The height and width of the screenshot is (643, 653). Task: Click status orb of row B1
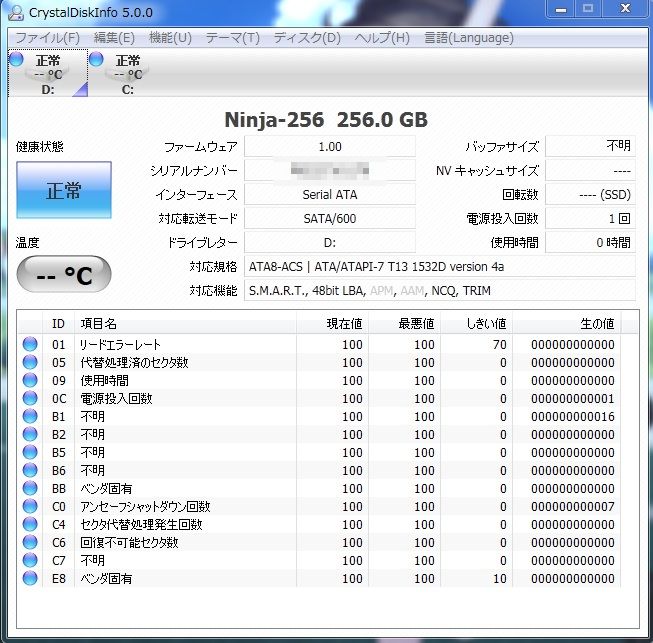point(30,416)
